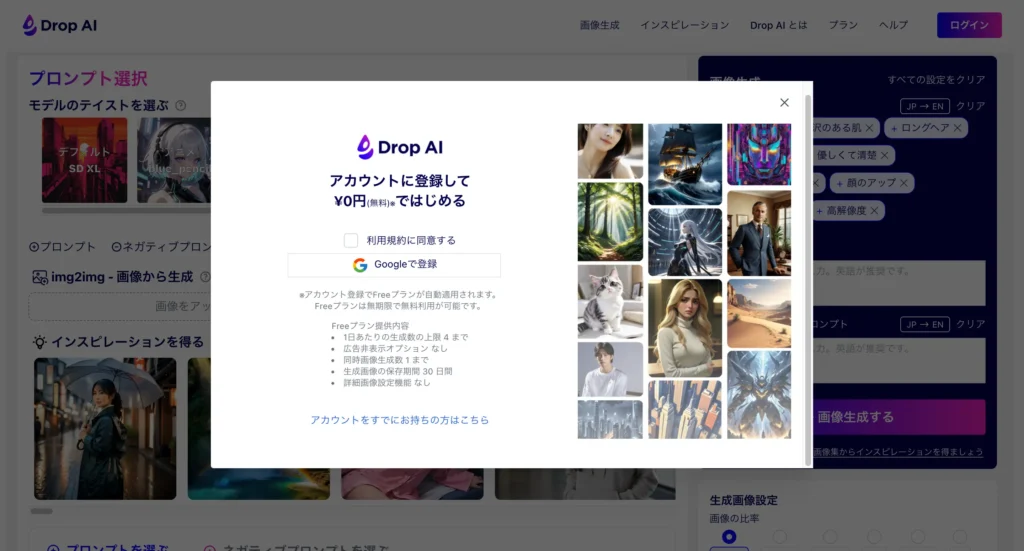Click the upper クリア link beside prompt tags
The image size is (1024, 551).
[970, 106]
